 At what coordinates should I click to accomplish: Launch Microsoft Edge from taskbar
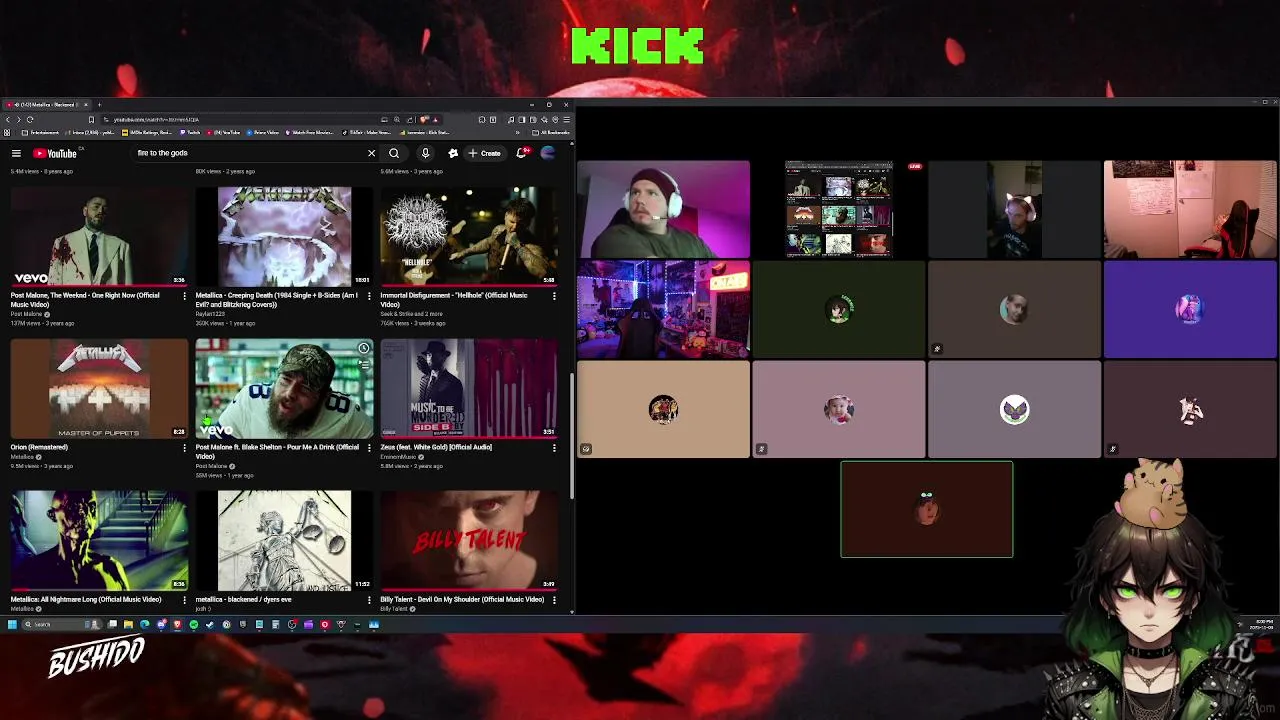(x=145, y=624)
